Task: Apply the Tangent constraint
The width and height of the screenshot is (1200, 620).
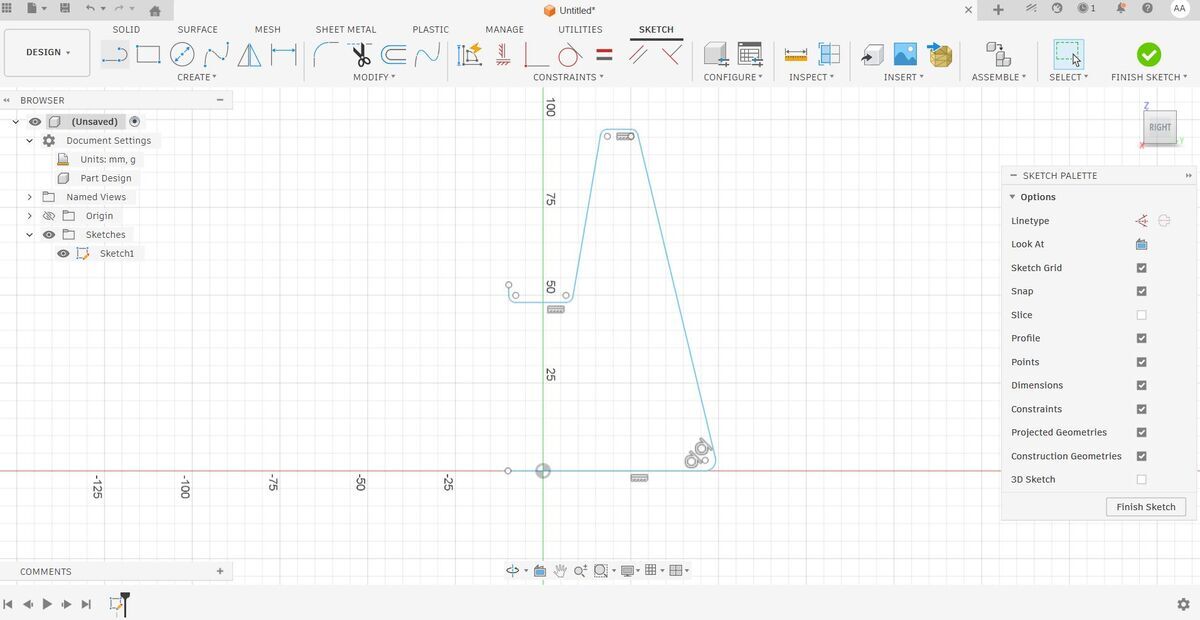Action: coord(570,54)
